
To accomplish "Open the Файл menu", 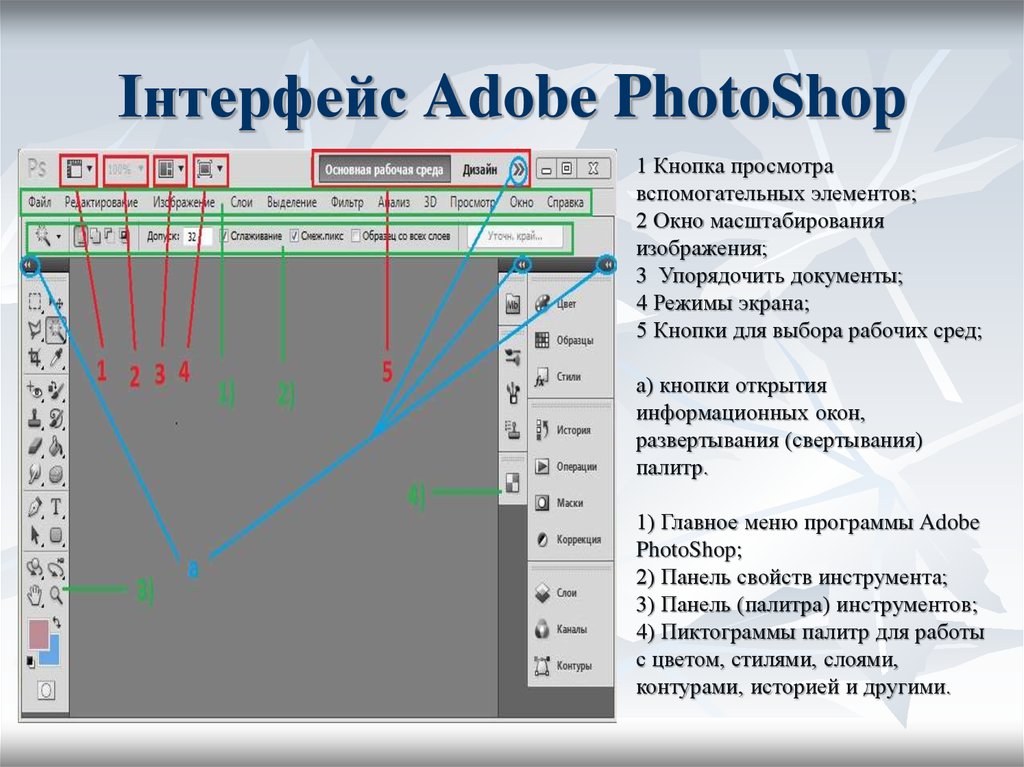I will 40,203.
